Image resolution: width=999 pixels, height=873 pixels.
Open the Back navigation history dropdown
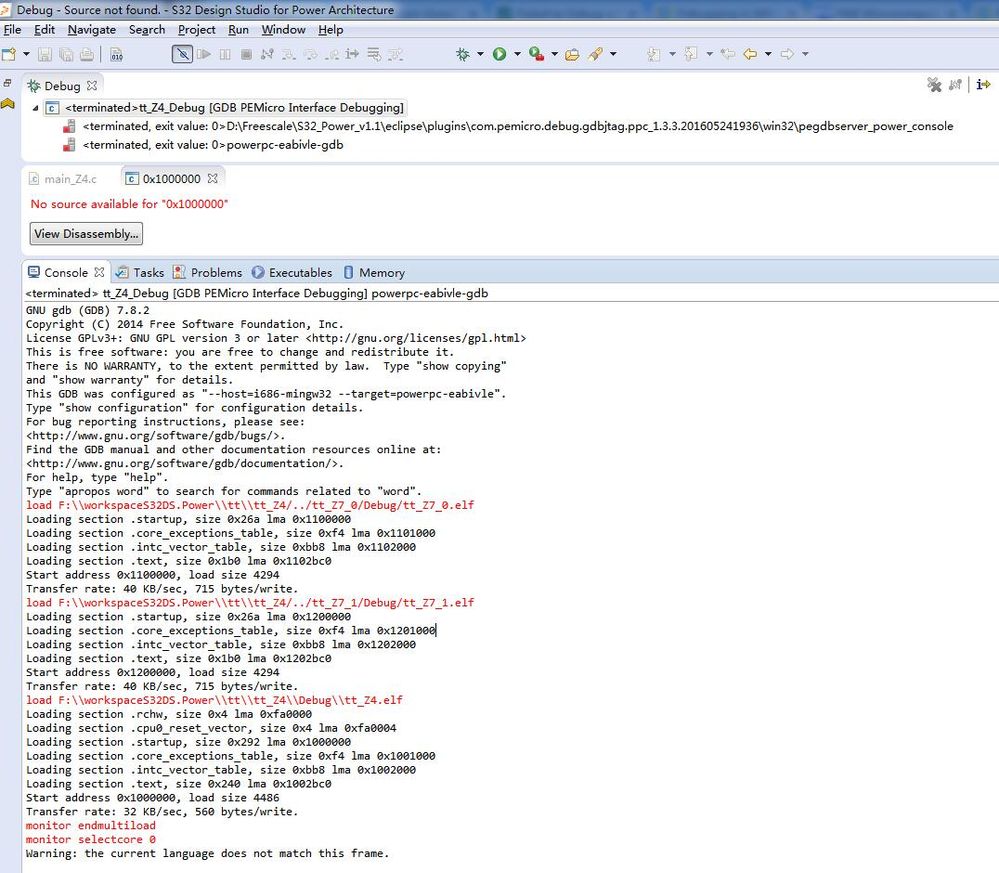[767, 54]
